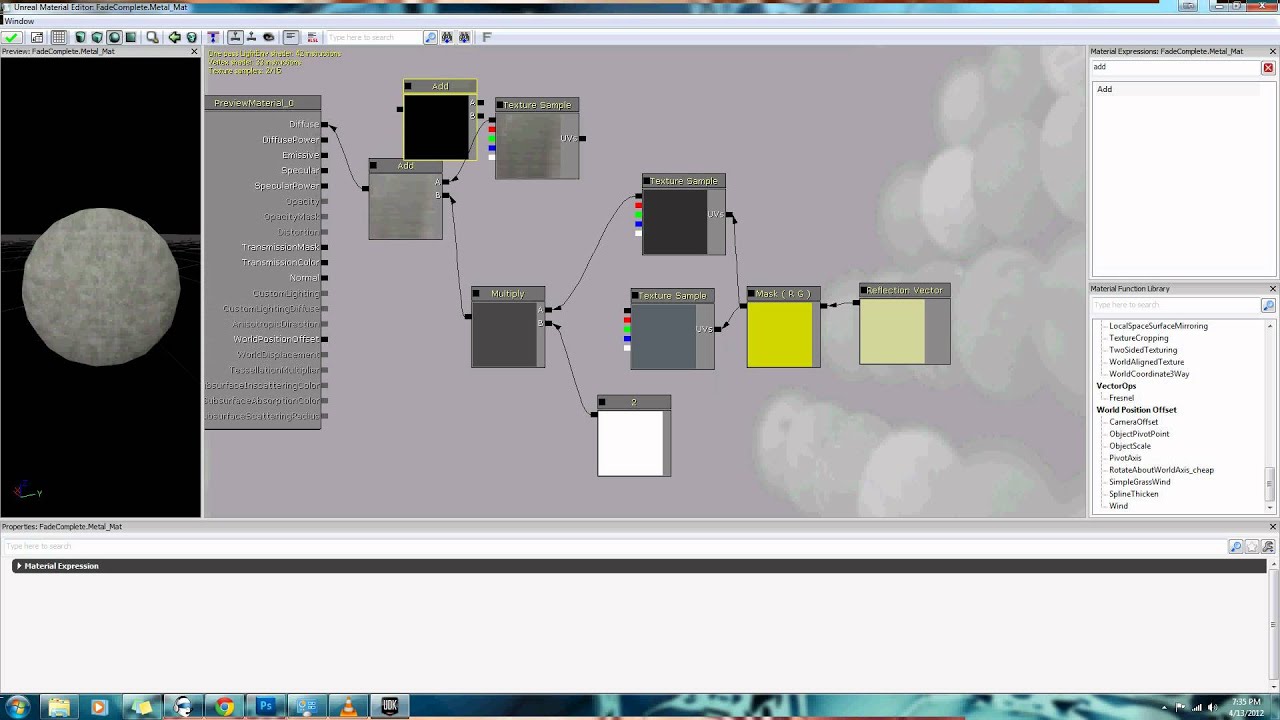Viewport: 1280px width, 720px height.
Task: Click the UDK taskbar icon
Action: [389, 707]
